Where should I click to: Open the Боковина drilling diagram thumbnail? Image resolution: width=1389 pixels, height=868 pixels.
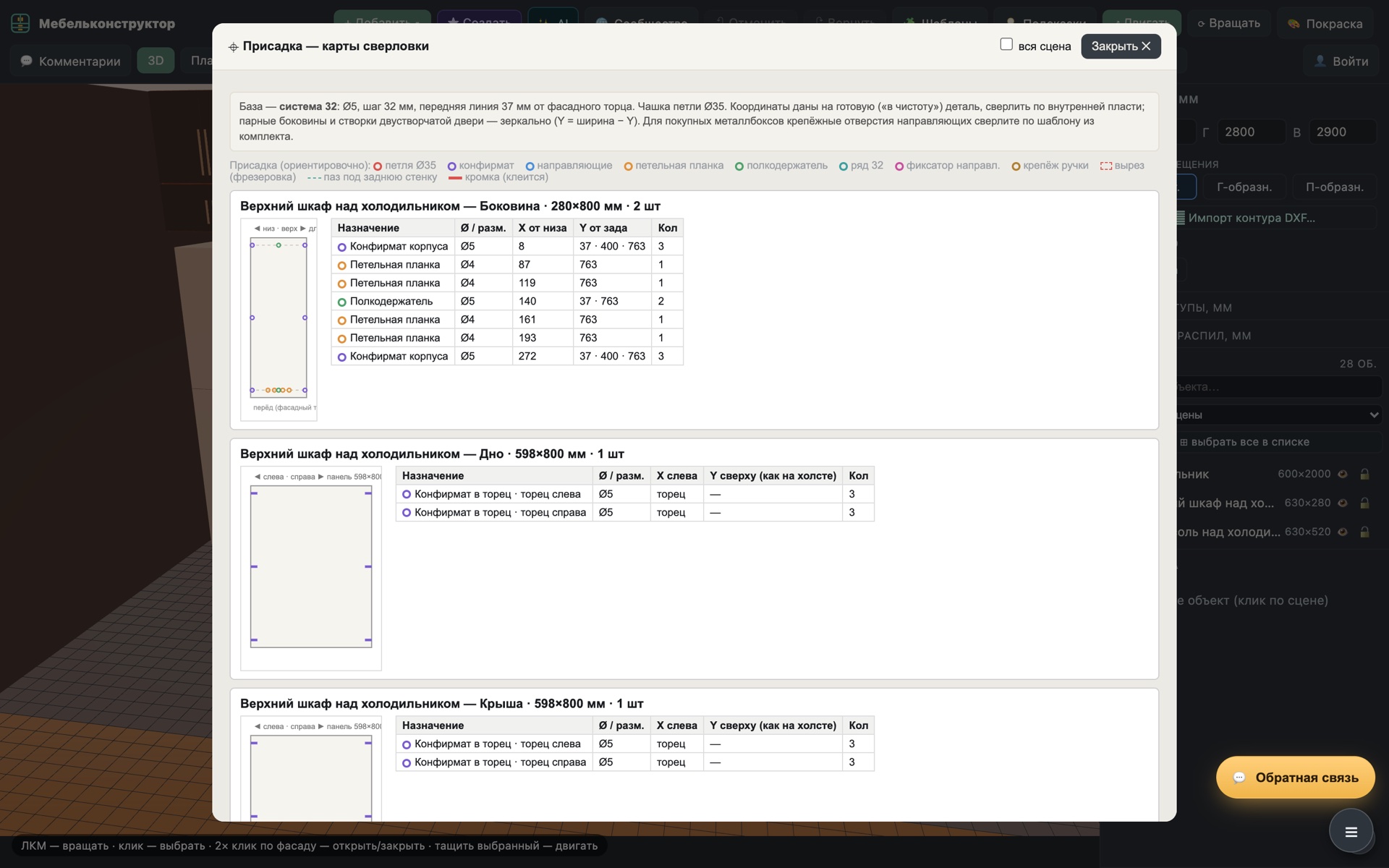279,319
